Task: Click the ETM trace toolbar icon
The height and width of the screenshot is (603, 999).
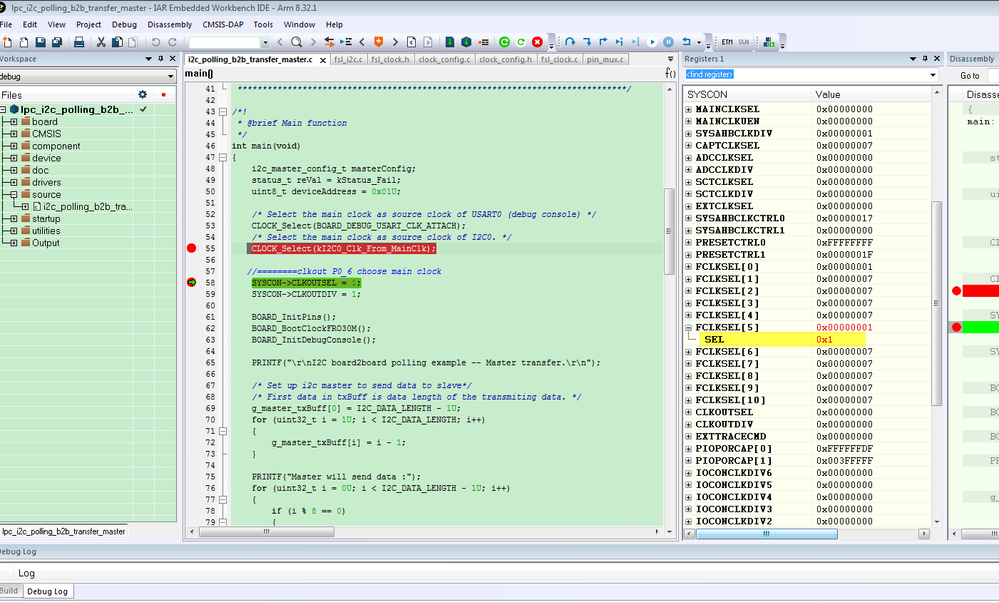Action: click(x=728, y=42)
